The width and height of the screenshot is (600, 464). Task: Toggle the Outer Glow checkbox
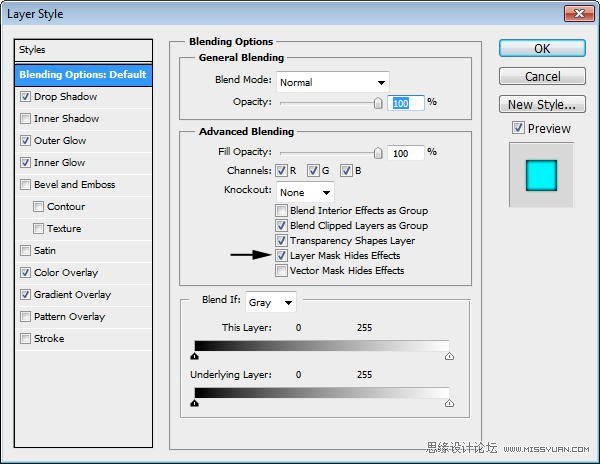pos(25,140)
